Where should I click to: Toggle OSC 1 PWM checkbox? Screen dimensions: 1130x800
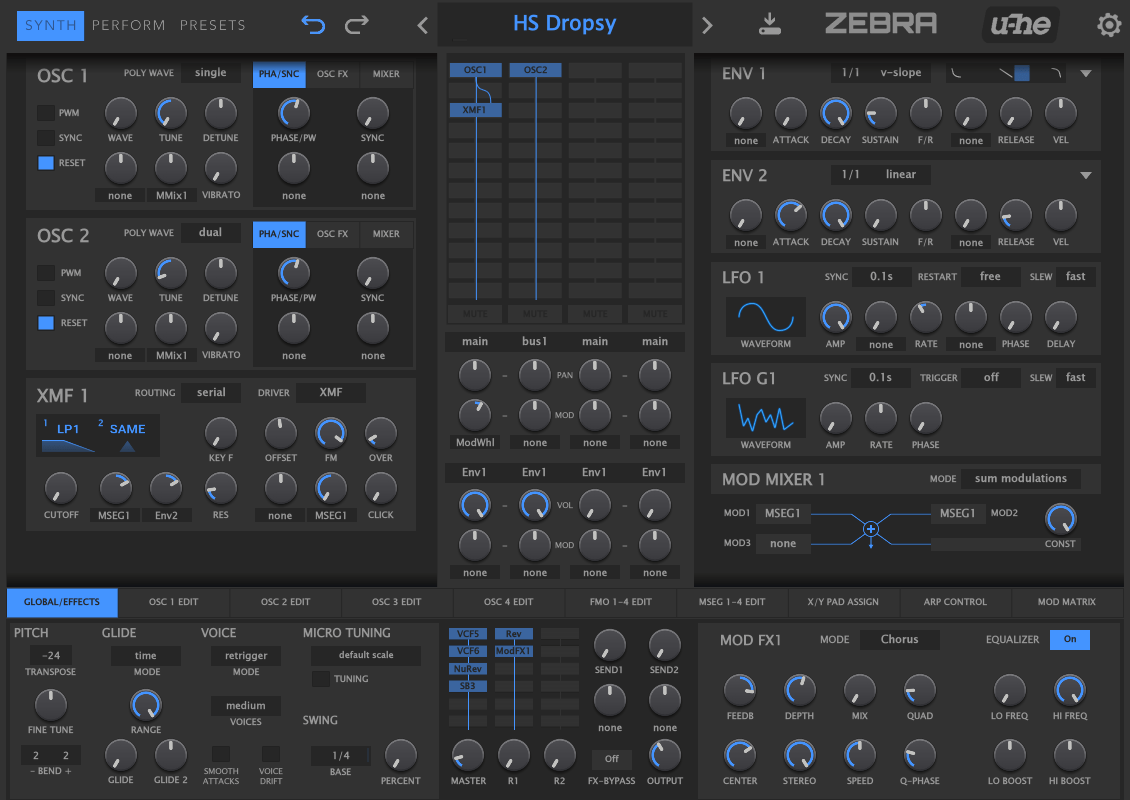tap(45, 112)
